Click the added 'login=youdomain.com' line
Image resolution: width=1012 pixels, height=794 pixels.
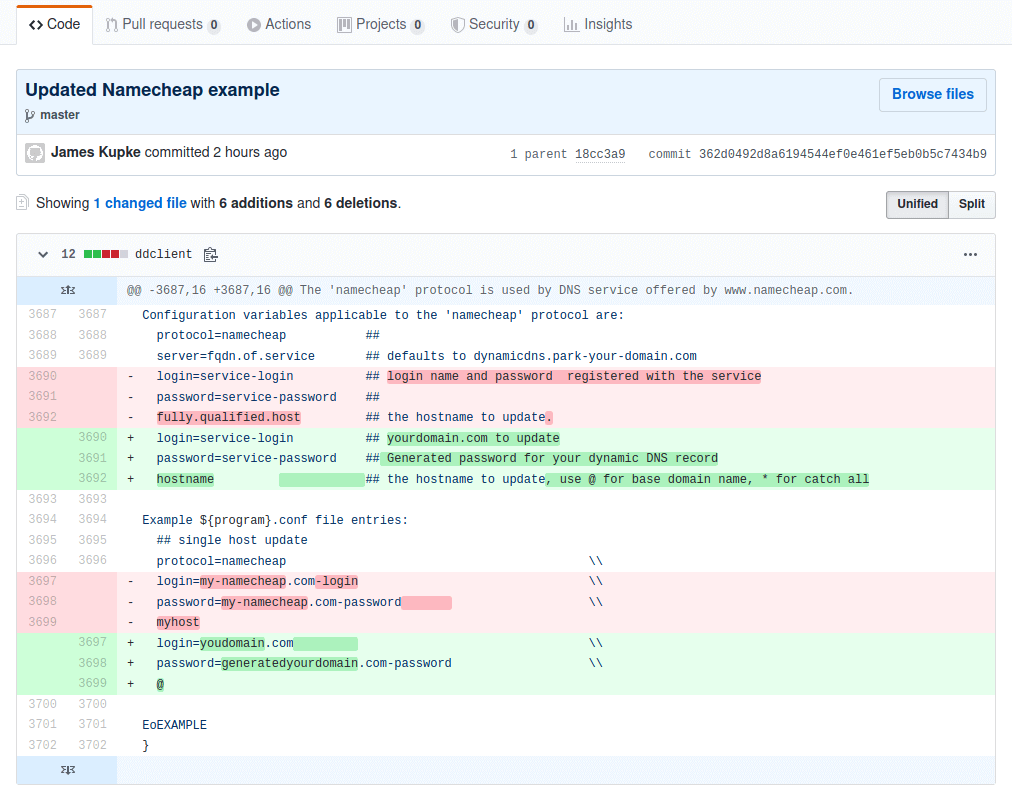[556, 643]
